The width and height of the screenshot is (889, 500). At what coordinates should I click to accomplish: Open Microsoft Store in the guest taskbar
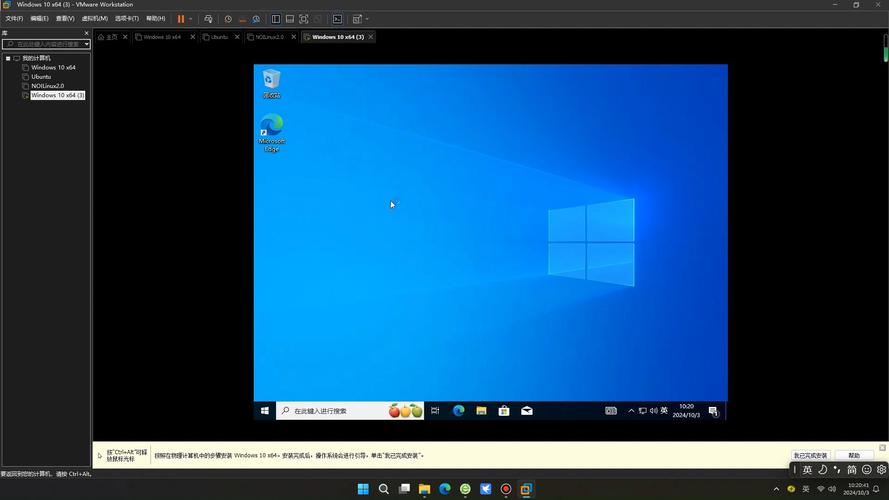pyautogui.click(x=504, y=410)
